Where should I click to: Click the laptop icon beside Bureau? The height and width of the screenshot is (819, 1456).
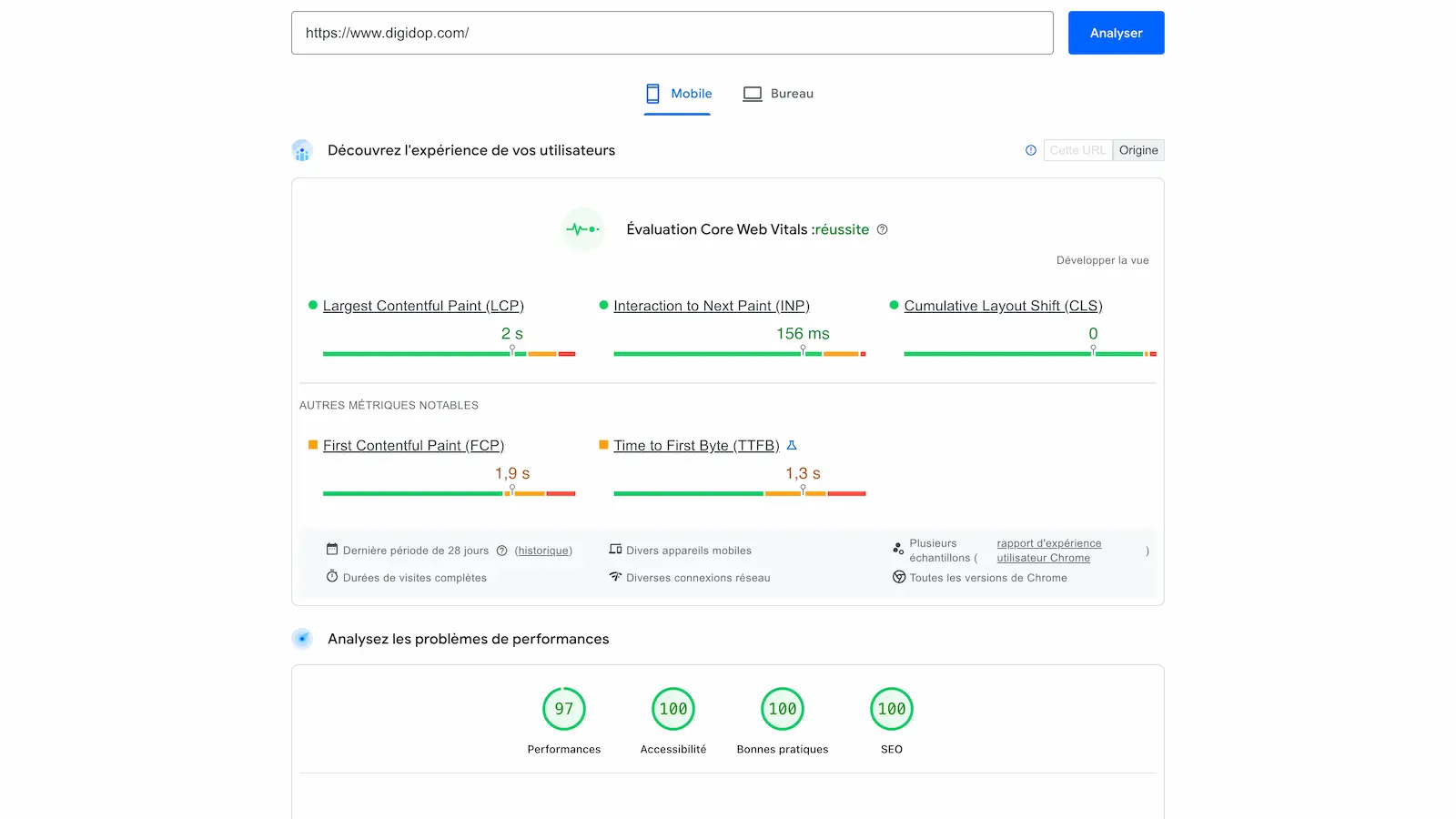753,94
